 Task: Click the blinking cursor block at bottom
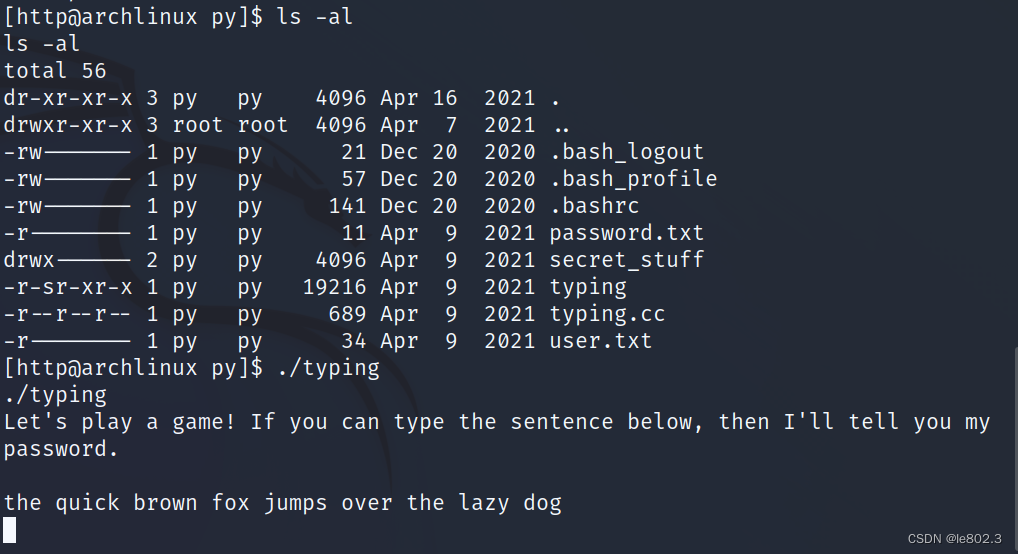(x=10, y=530)
